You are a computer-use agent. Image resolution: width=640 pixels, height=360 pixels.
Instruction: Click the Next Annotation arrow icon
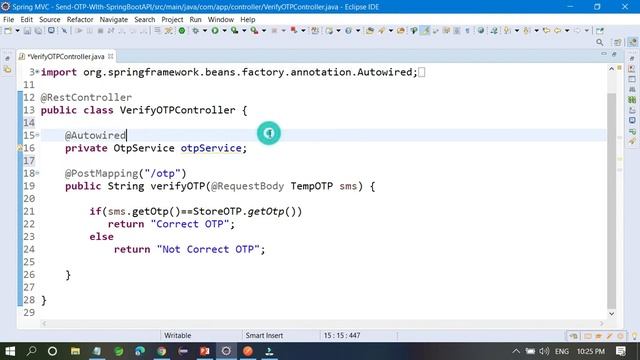pos(506,31)
